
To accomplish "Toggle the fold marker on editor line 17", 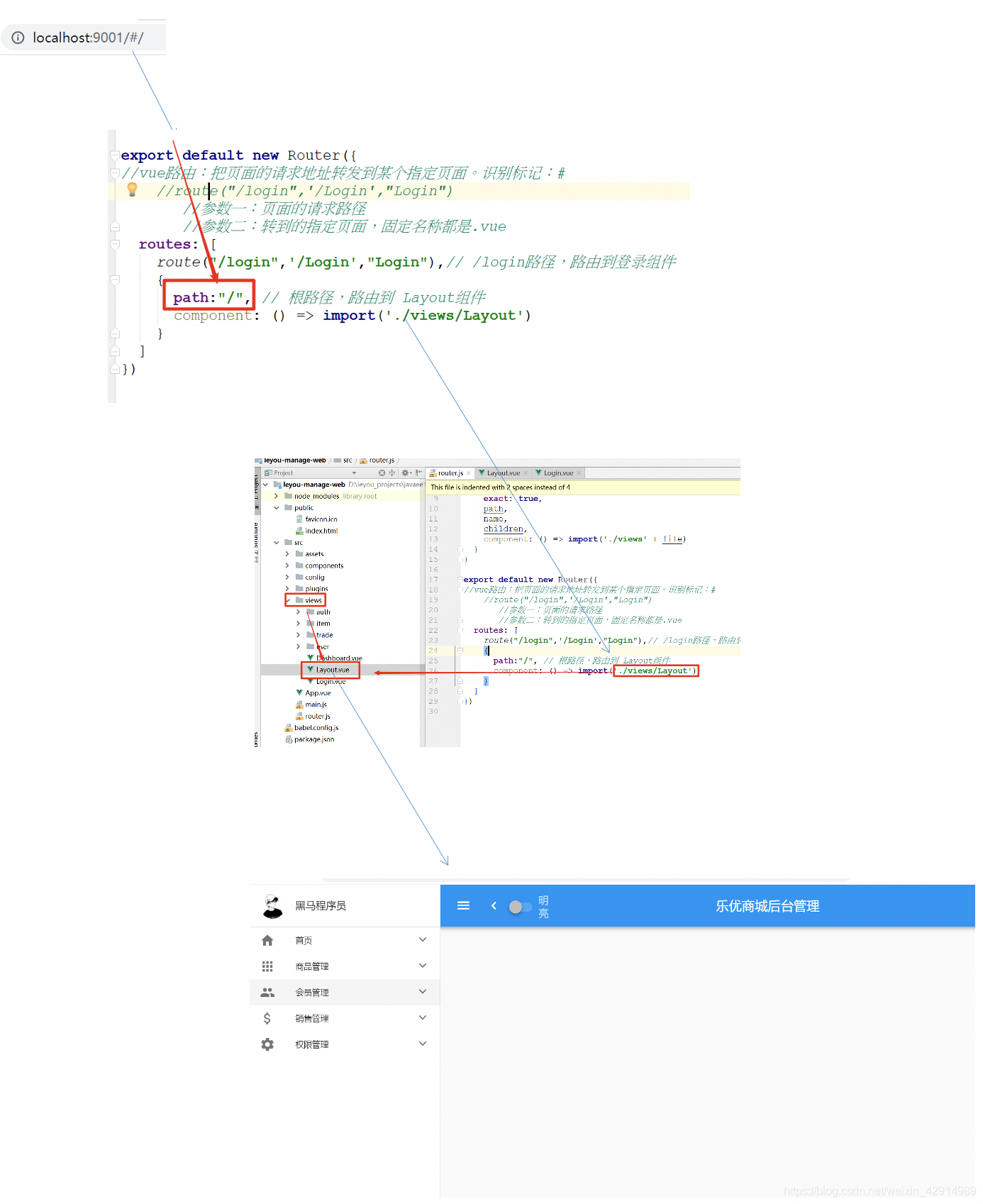I will 460,580.
